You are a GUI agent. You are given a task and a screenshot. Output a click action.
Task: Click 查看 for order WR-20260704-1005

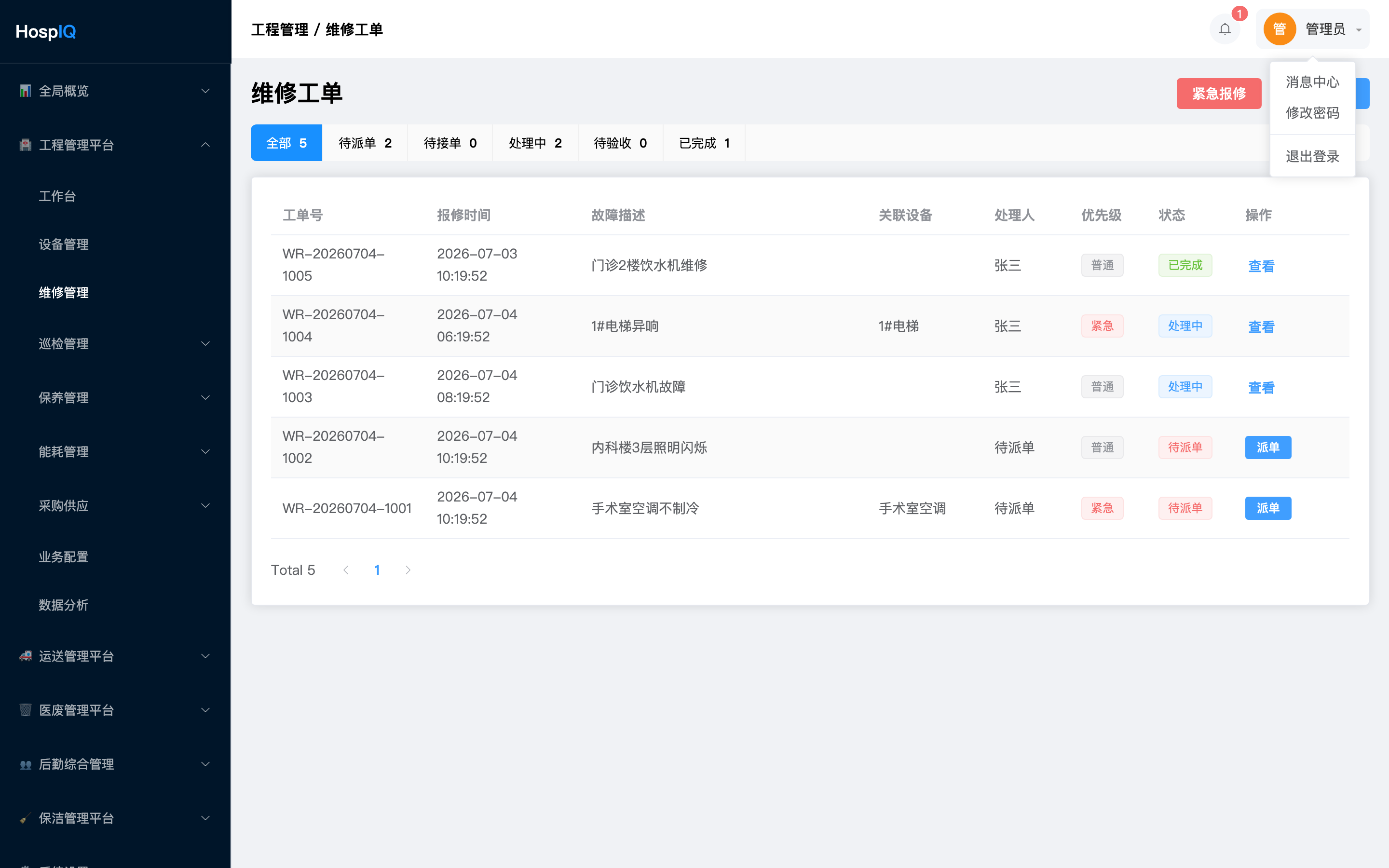tap(1261, 266)
